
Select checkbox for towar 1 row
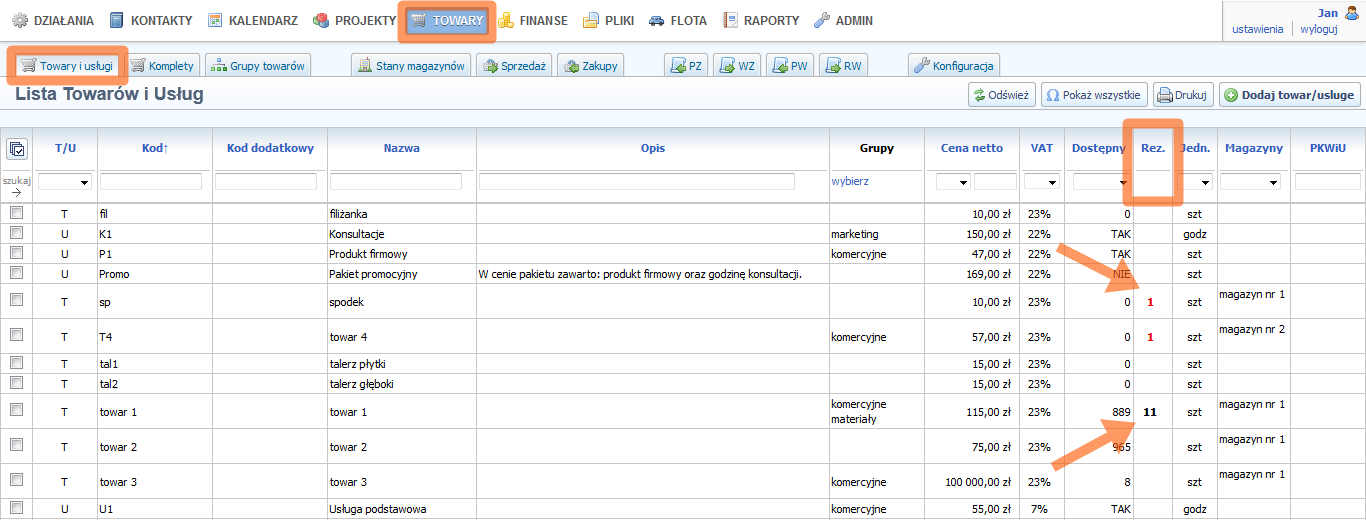coord(16,411)
